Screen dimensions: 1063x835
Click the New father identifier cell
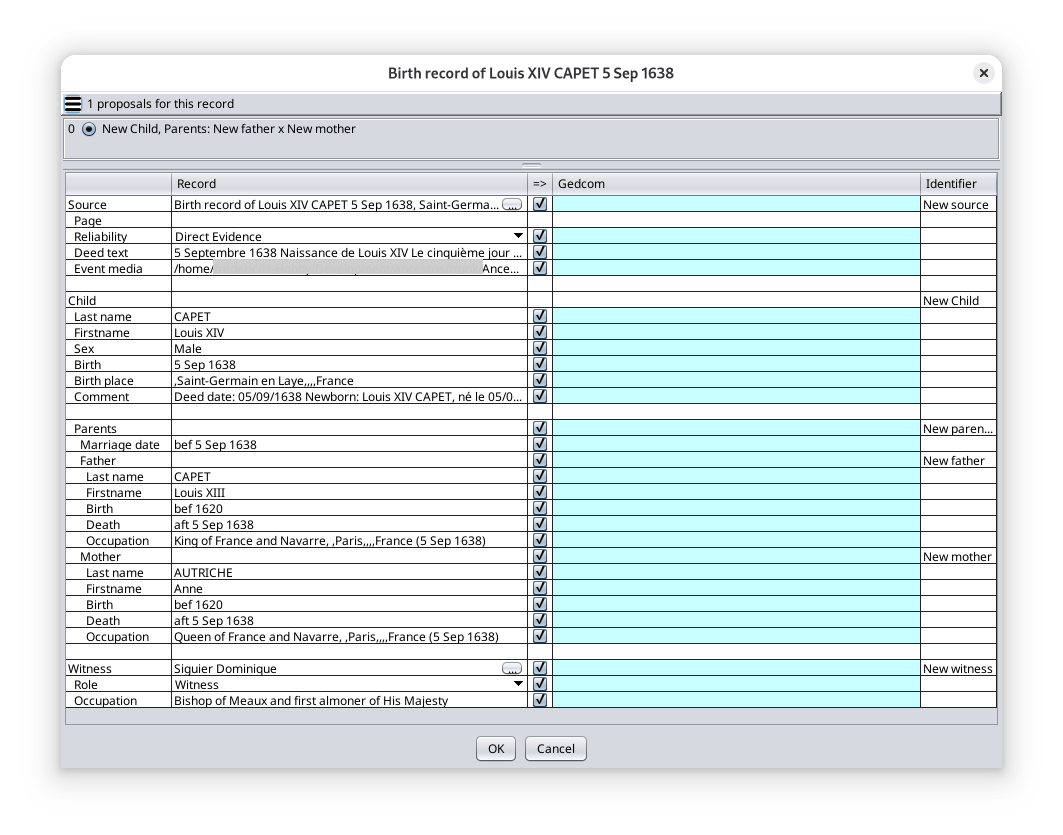(959, 461)
